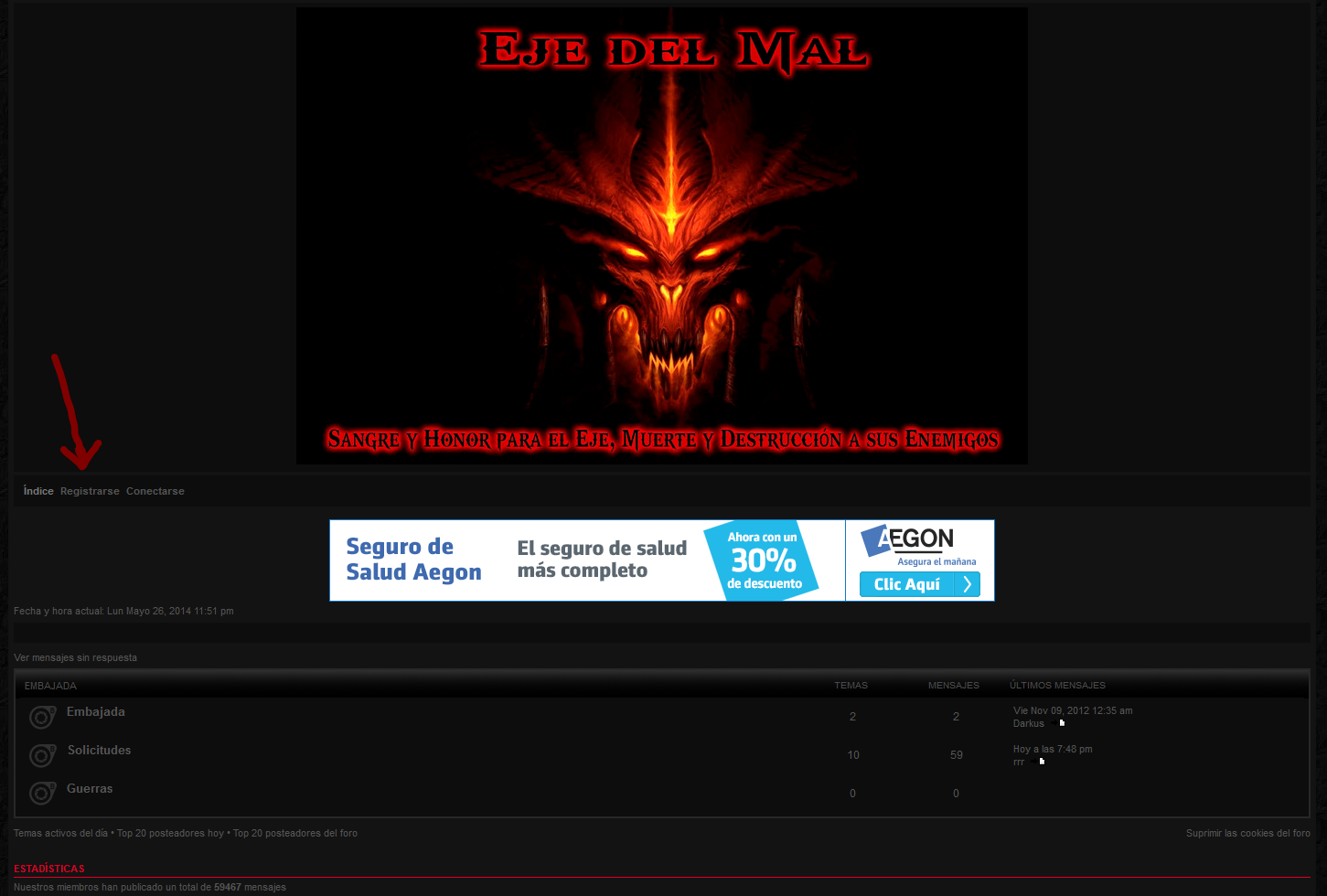Open the Índice navigation link
This screenshot has width=1327, height=896.
click(x=38, y=491)
